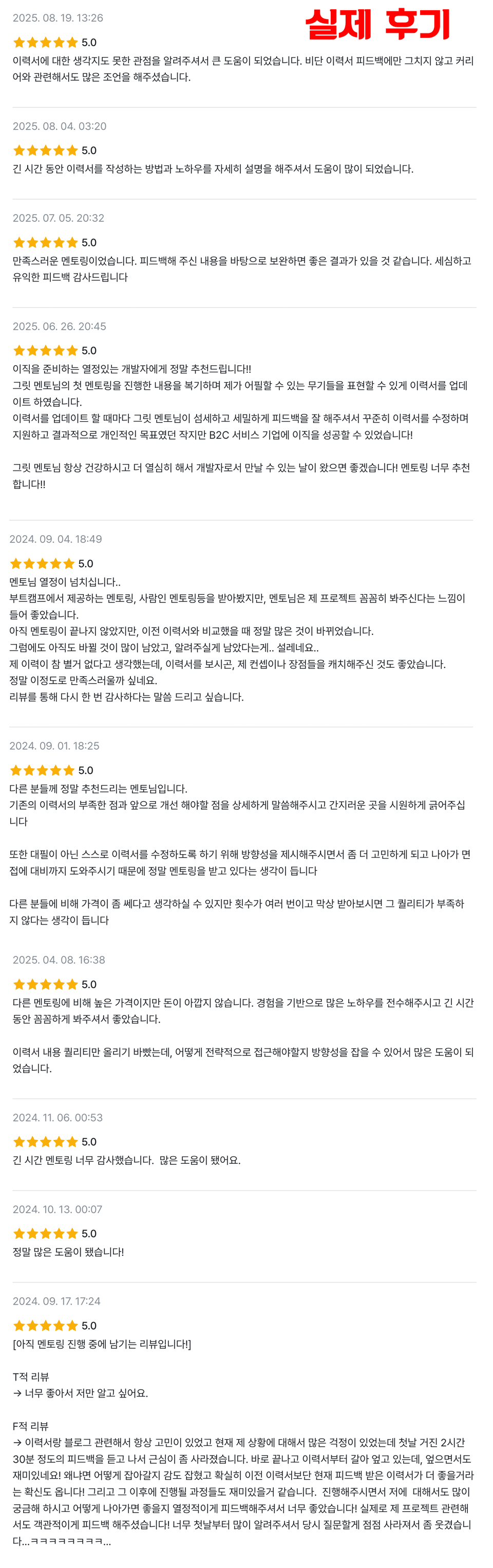Click the star rating under 2024. 11. 06
Screen dimensions: 493x1568
[46, 1142]
